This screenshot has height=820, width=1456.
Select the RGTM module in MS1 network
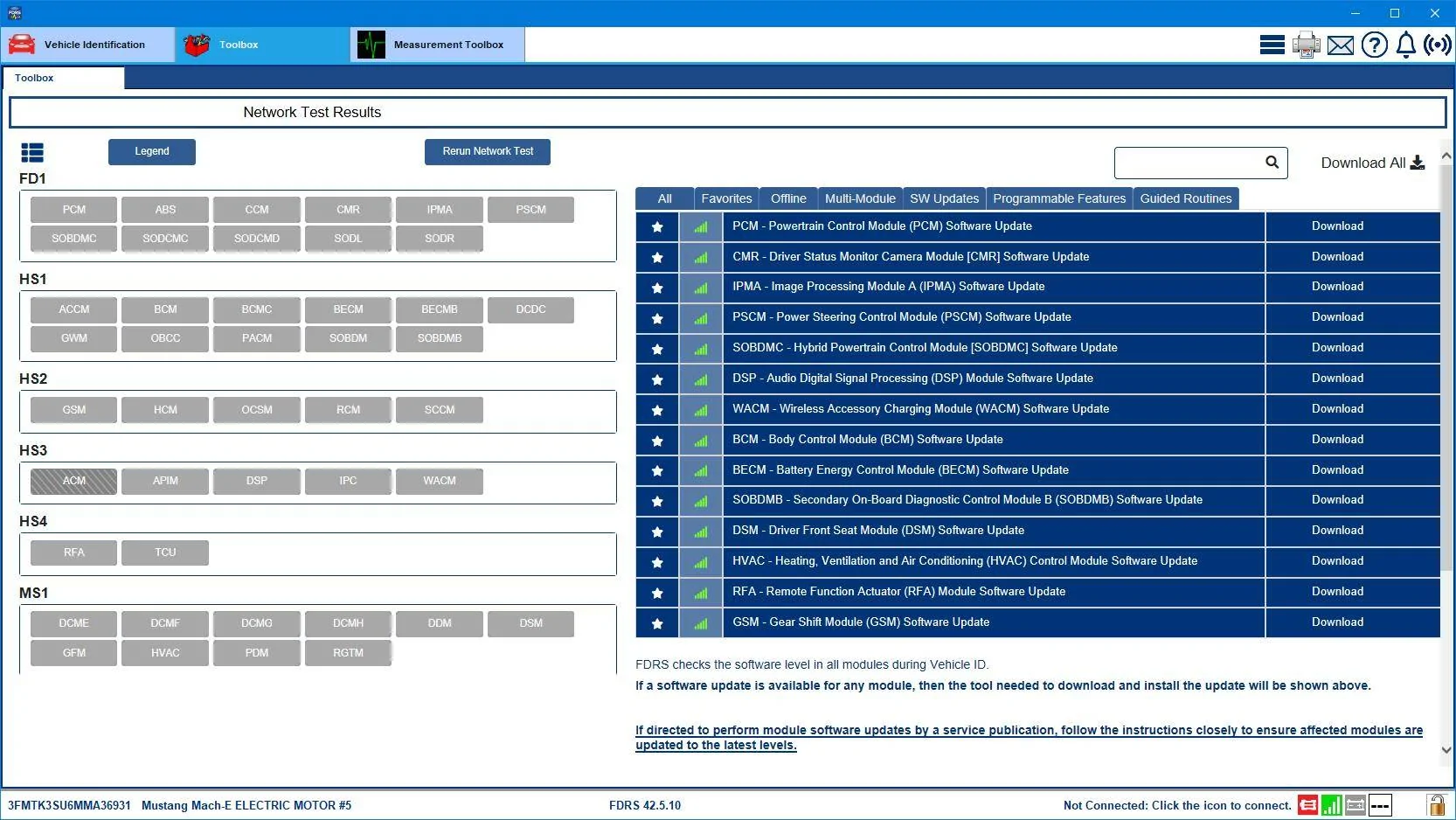[x=348, y=653]
